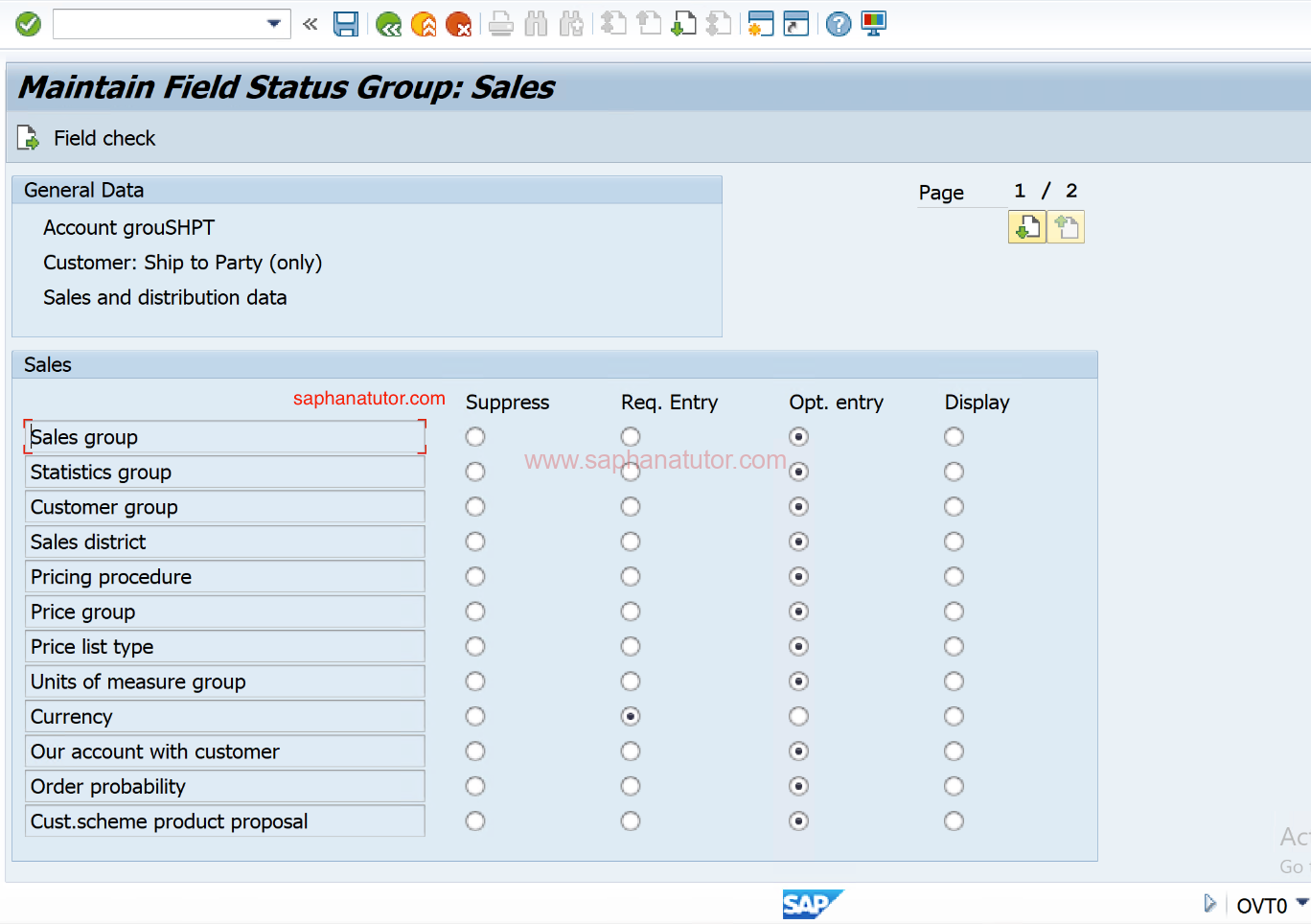Select Req. Entry for Cust.scheme product proposal
Screen dimensions: 1311x924
click(x=631, y=821)
